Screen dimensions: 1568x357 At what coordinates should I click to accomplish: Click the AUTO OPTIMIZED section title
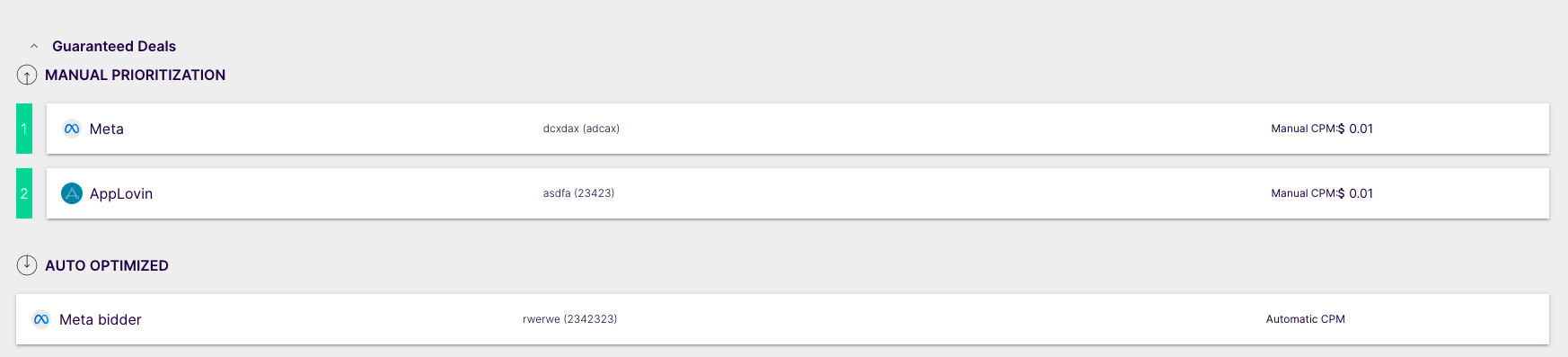(x=107, y=265)
